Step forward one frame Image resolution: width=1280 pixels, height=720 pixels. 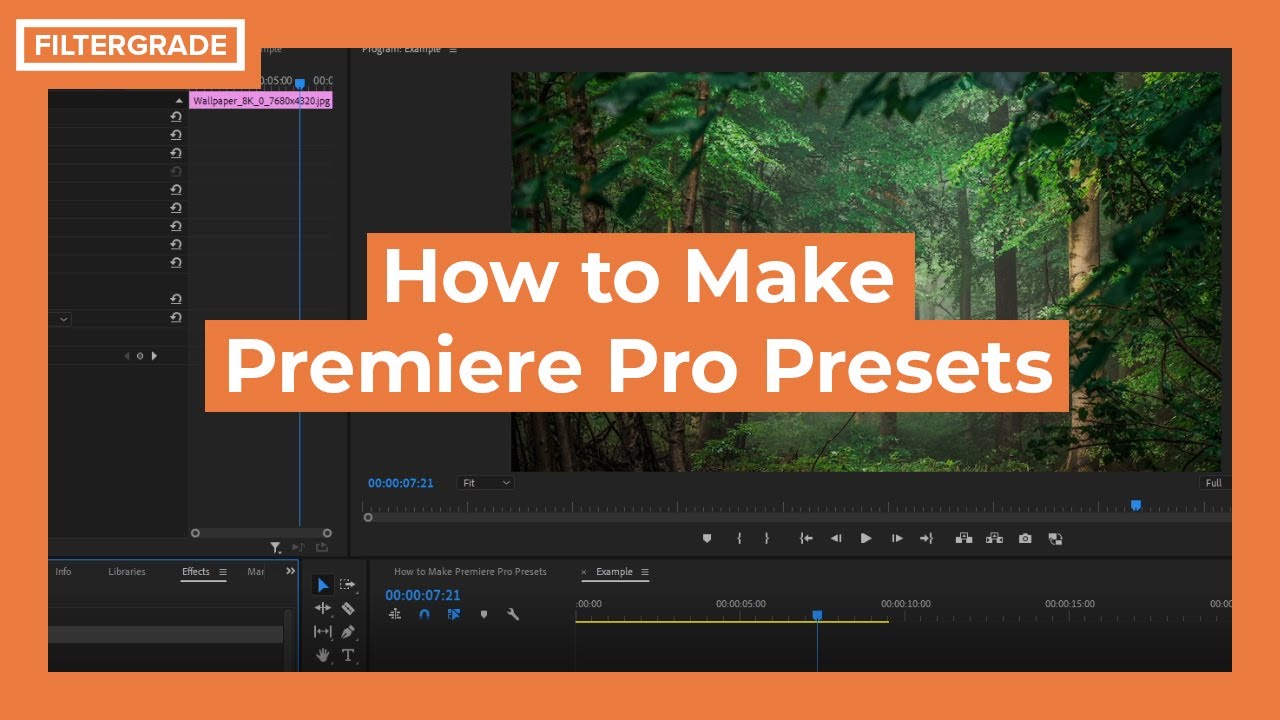tap(897, 538)
